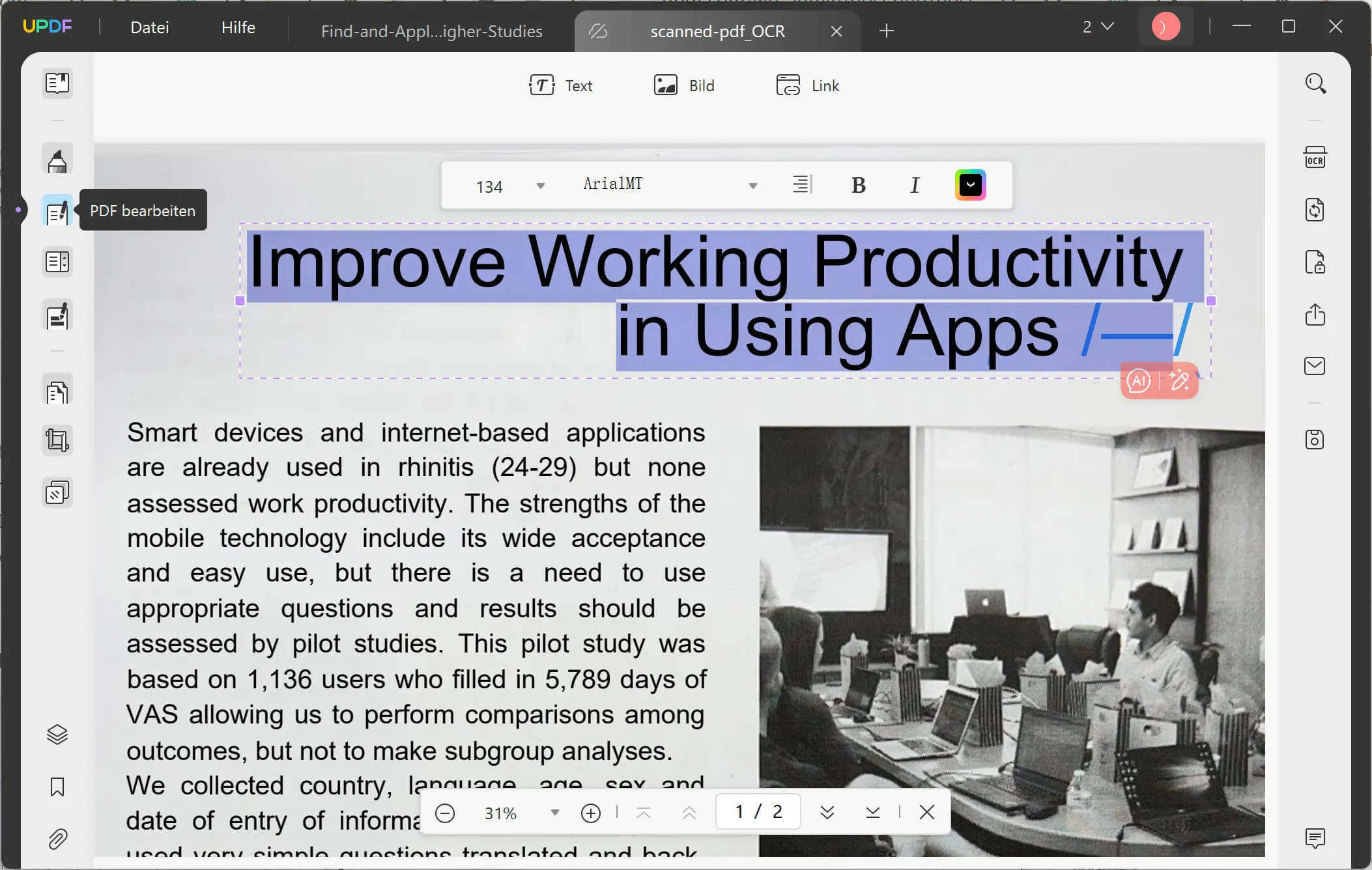Open the Datei menu

[x=149, y=26]
